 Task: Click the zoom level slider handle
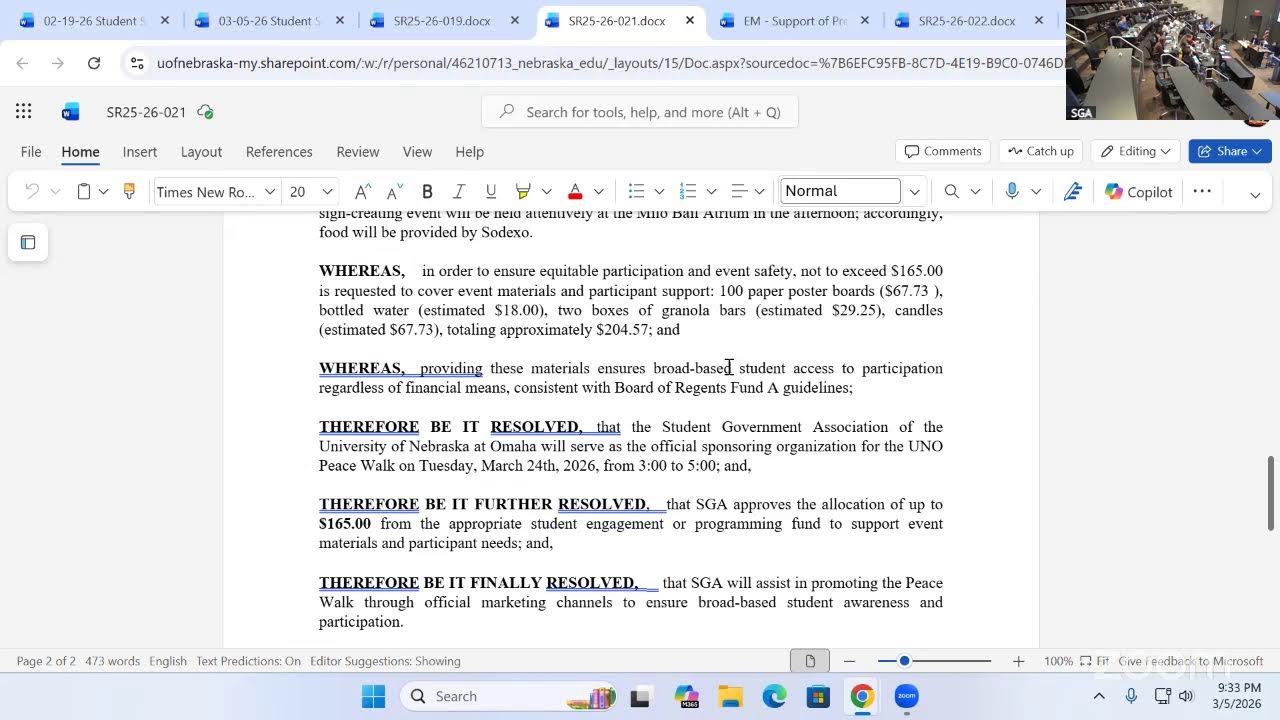(904, 661)
